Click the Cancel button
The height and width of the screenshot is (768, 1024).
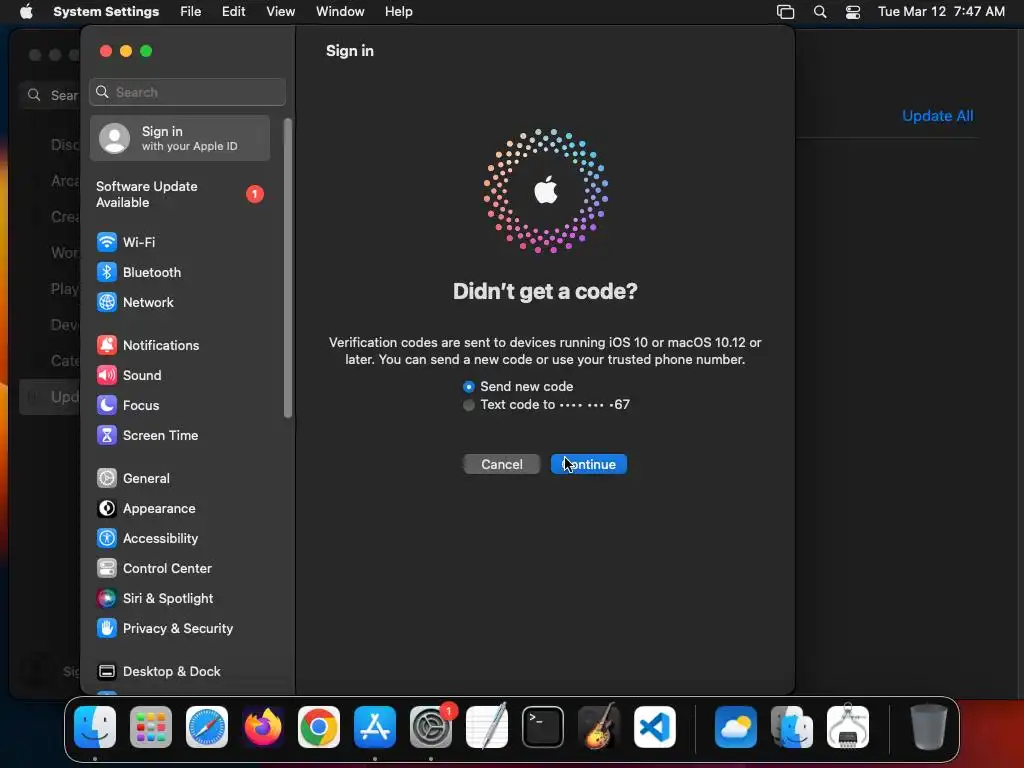(502, 464)
